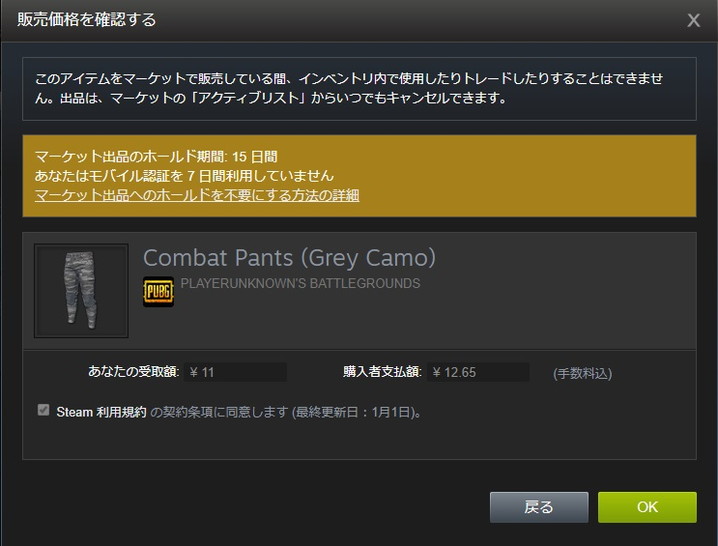Click the ホールド期間: 15 日間 warning line
Screen dimensions: 718x546
click(x=156, y=157)
